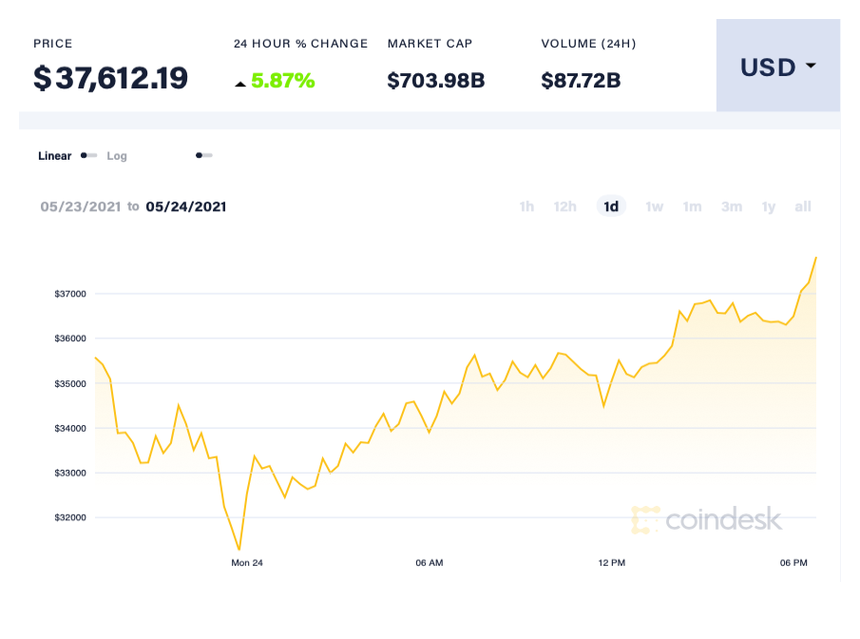860x639 pixels.
Task: Click the Mon 24 low point on chart
Action: coord(239,549)
